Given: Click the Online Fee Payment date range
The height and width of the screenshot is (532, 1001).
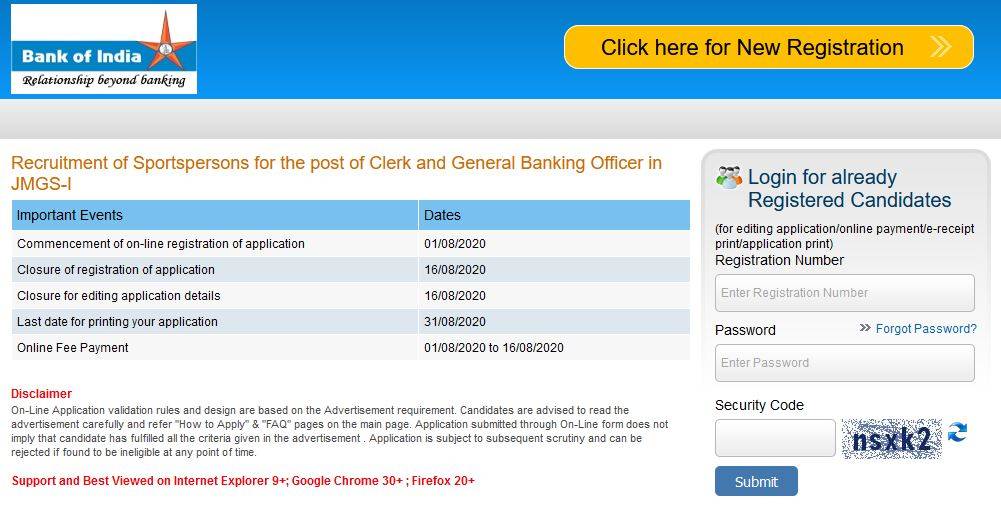Looking at the screenshot, I should pos(493,348).
